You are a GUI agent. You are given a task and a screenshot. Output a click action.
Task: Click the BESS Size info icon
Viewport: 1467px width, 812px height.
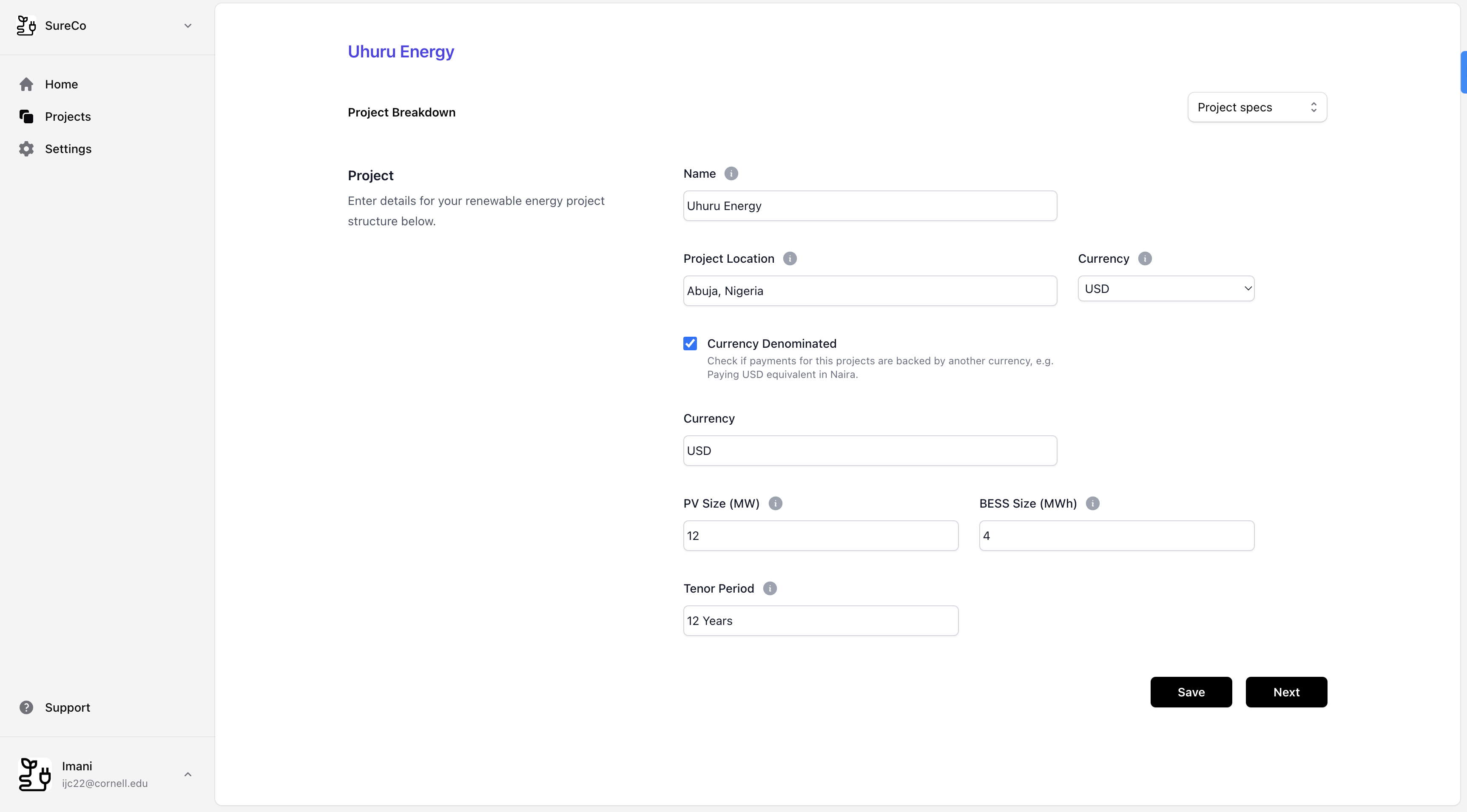(x=1092, y=503)
